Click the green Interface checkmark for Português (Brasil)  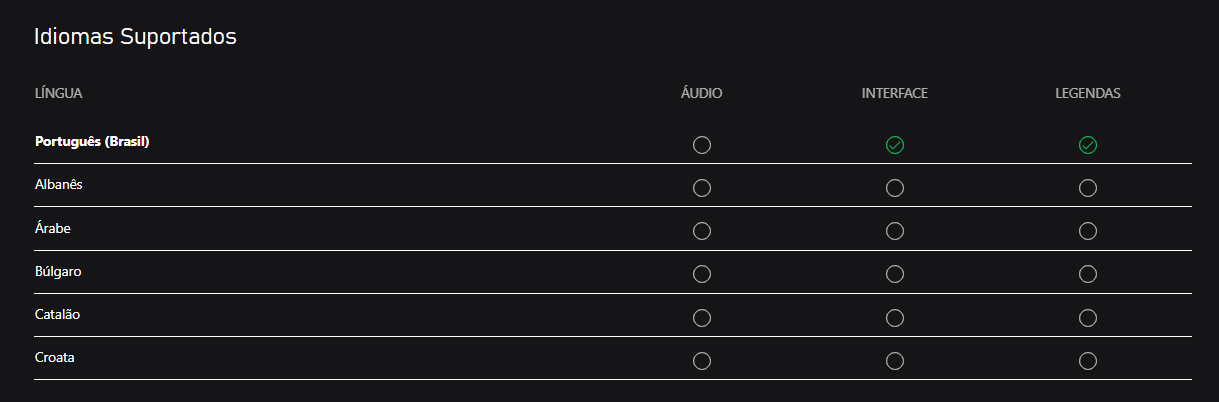[895, 145]
